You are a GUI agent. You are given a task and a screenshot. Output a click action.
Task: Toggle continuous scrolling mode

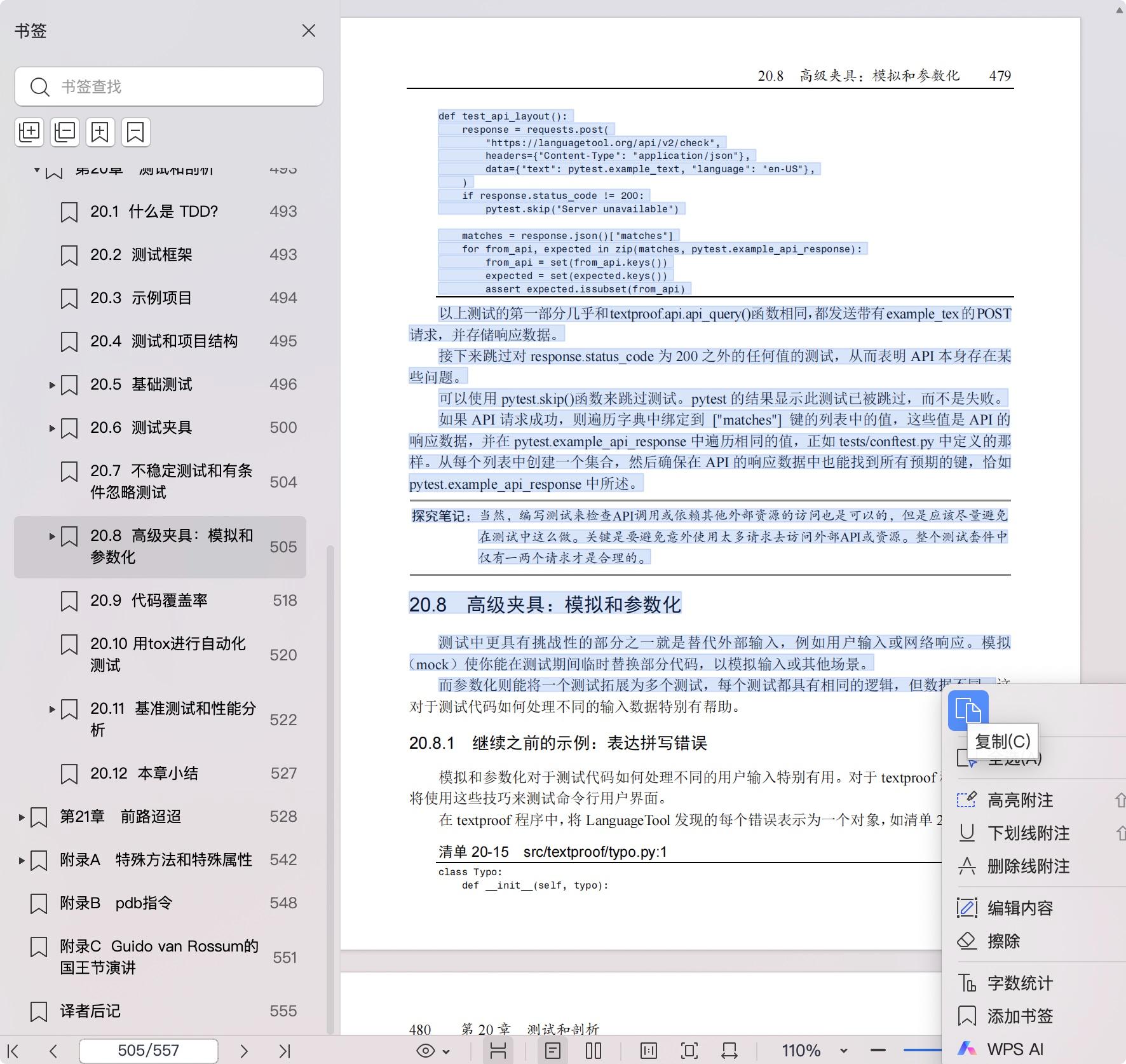click(x=498, y=1051)
